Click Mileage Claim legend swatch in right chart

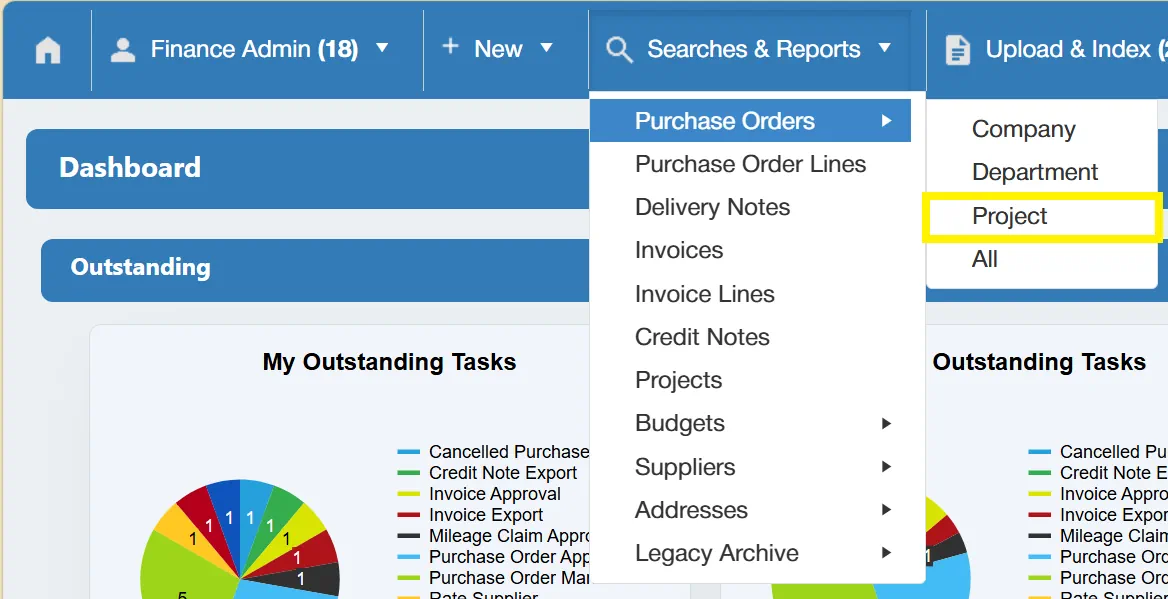[x=1040, y=536]
